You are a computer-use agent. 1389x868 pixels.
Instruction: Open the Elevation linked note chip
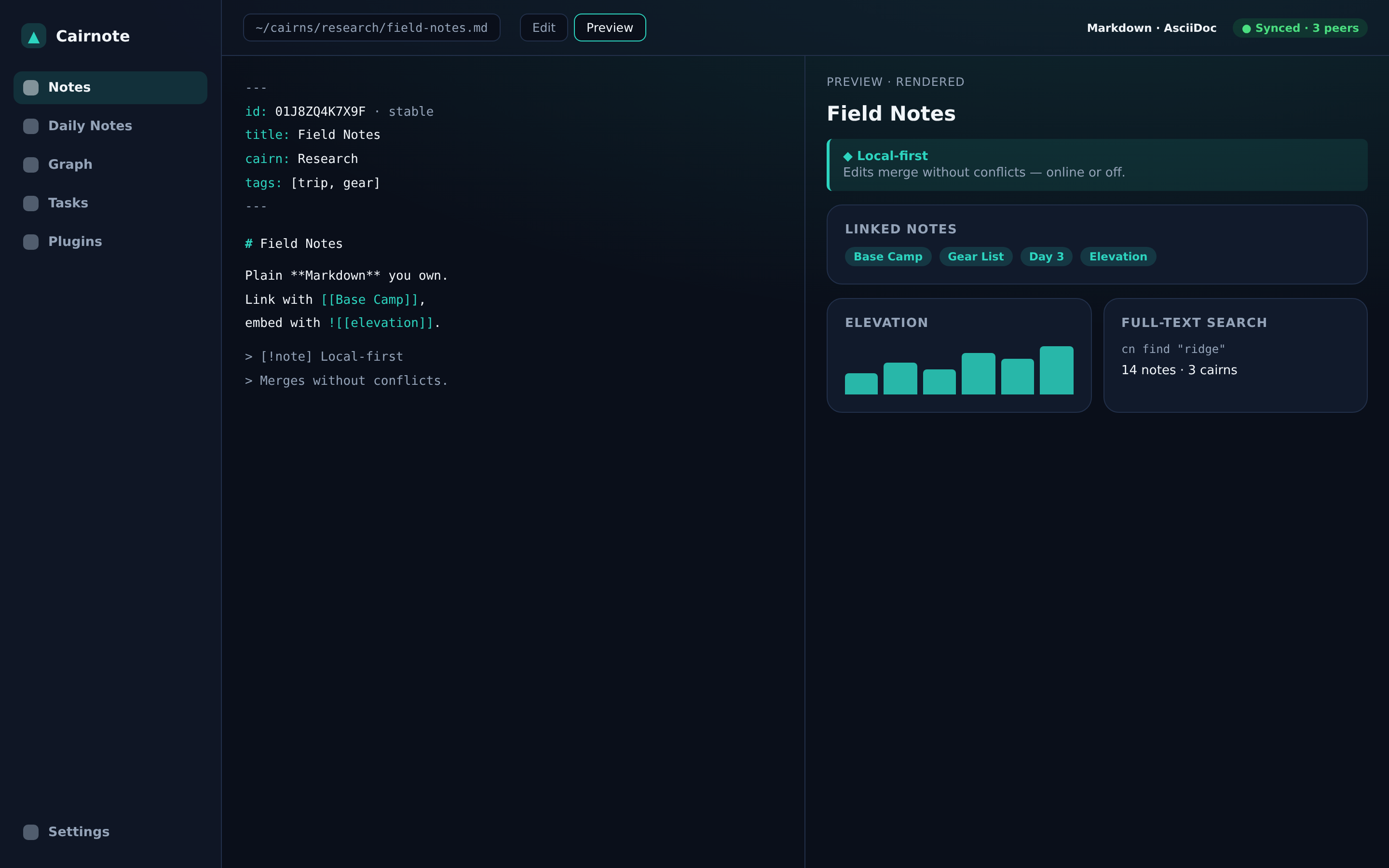click(x=1118, y=257)
